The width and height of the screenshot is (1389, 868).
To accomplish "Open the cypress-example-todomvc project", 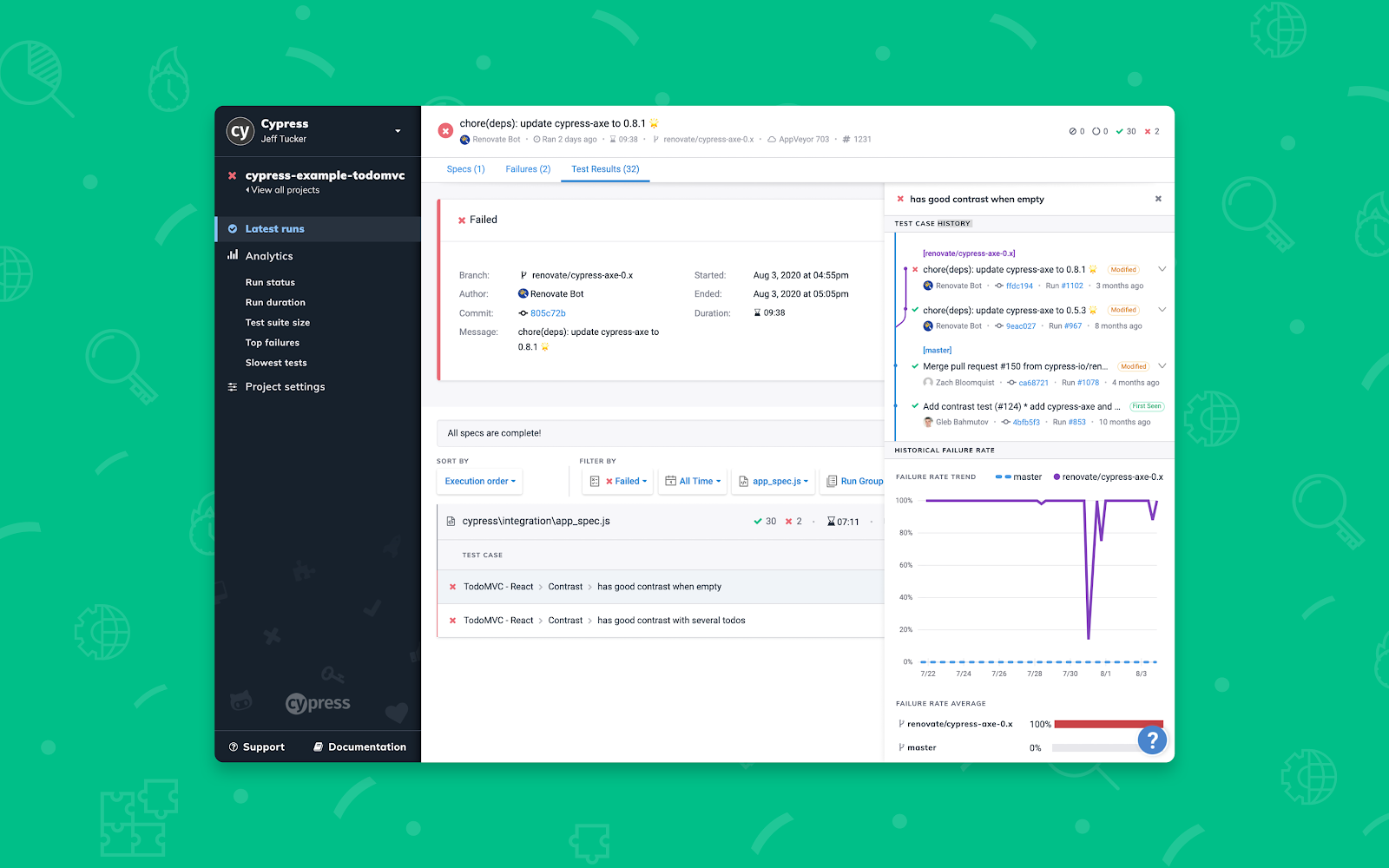I will (325, 175).
